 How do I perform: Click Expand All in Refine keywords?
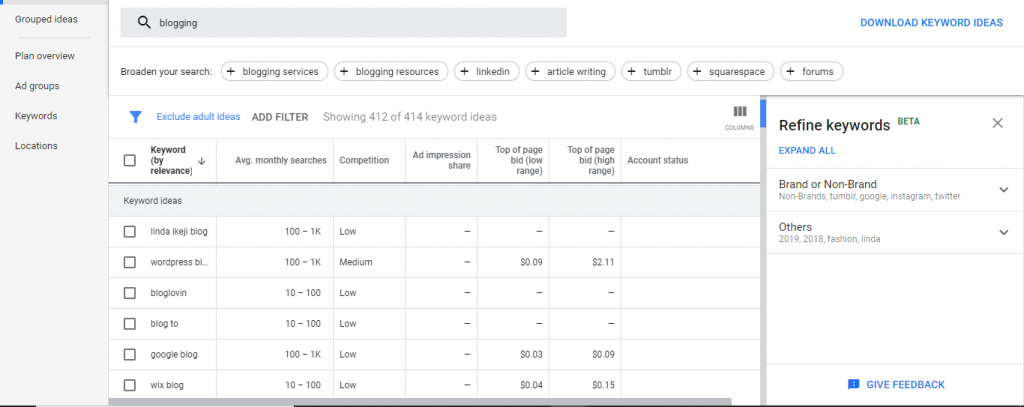point(807,151)
